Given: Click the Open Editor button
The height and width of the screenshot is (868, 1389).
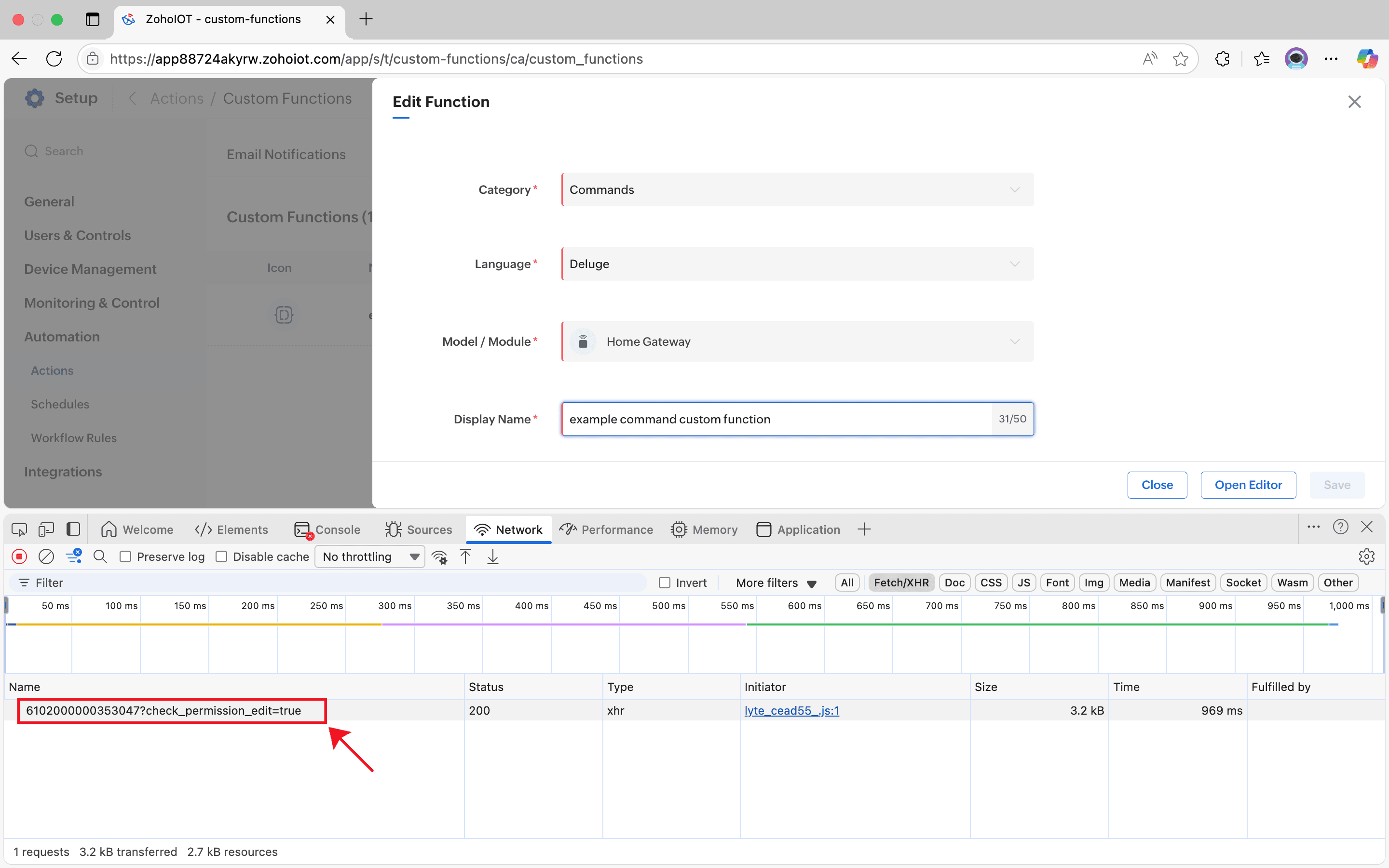Looking at the screenshot, I should click(x=1248, y=485).
